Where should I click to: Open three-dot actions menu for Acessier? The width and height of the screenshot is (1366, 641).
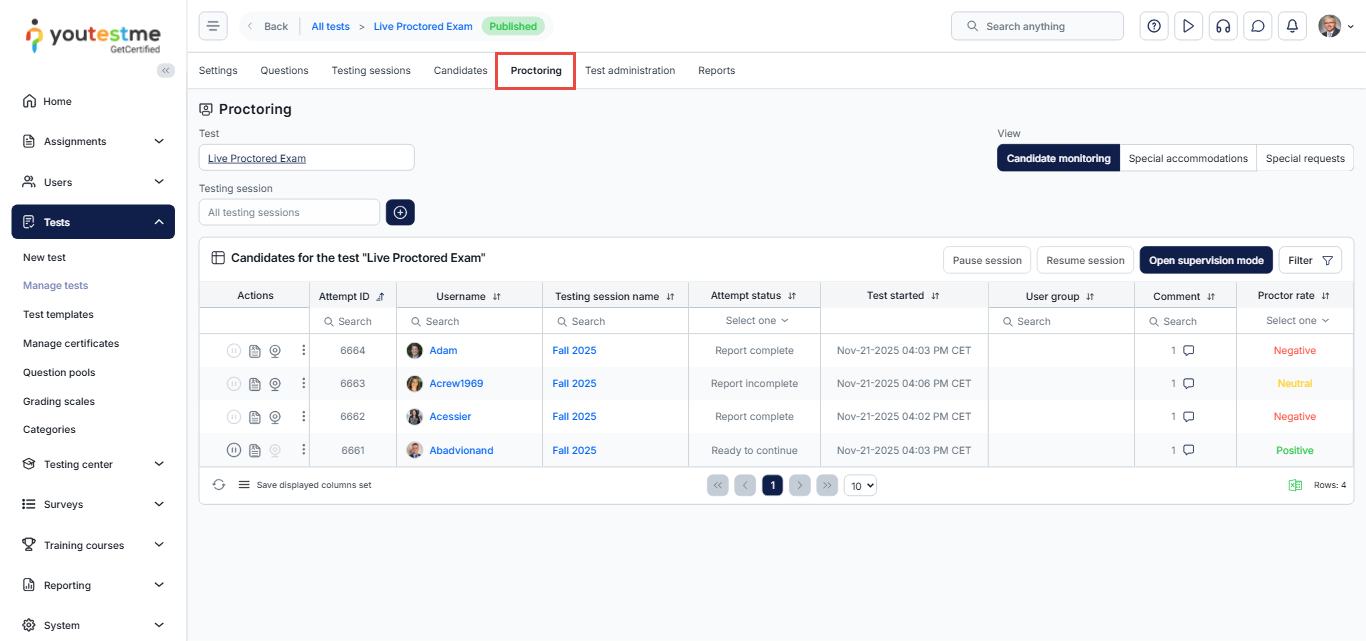[x=304, y=417]
